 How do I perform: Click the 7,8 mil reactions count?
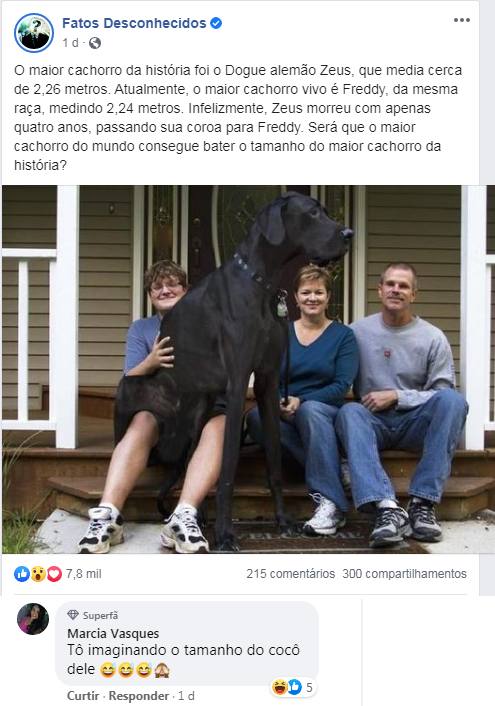point(84,574)
